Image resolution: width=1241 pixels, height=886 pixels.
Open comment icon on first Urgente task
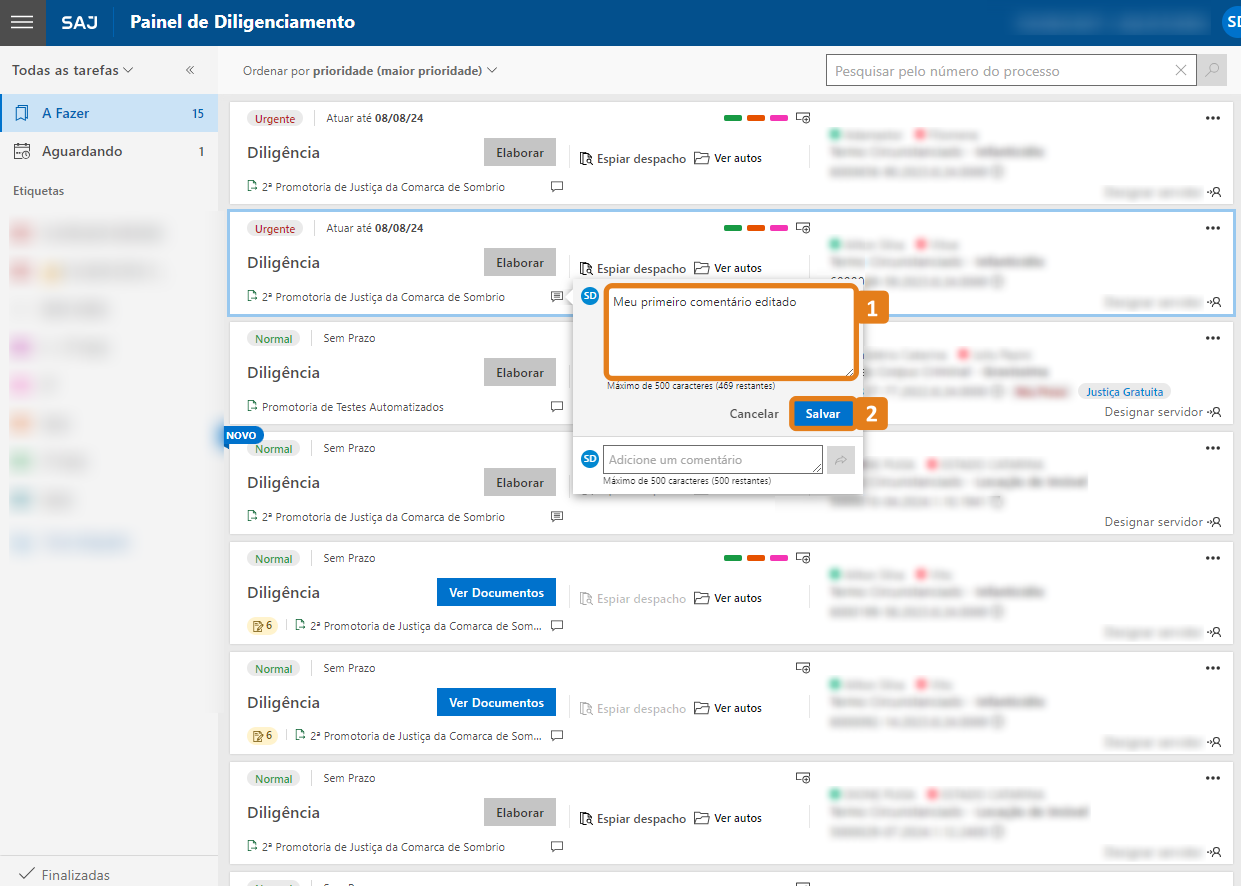(557, 187)
